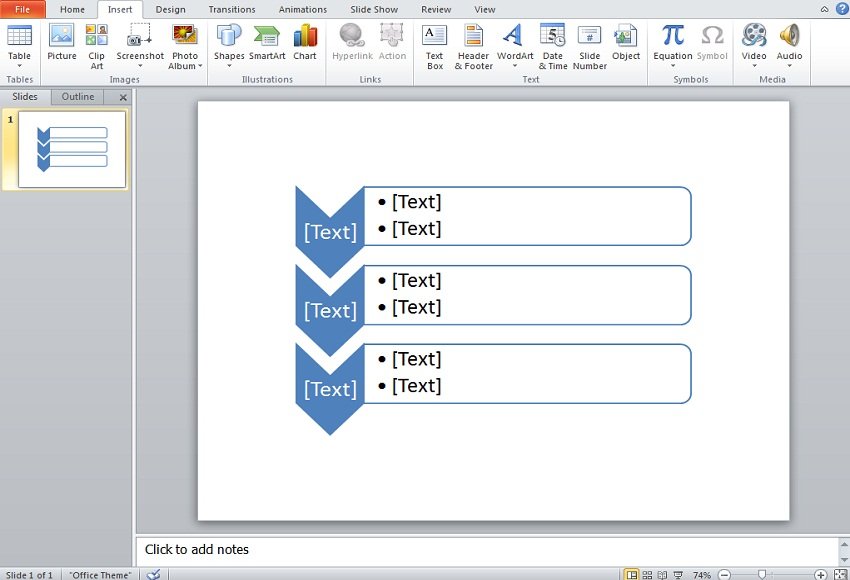This screenshot has width=850, height=580.
Task: Expand the Shapes gallery dropdown
Action: pos(229,66)
